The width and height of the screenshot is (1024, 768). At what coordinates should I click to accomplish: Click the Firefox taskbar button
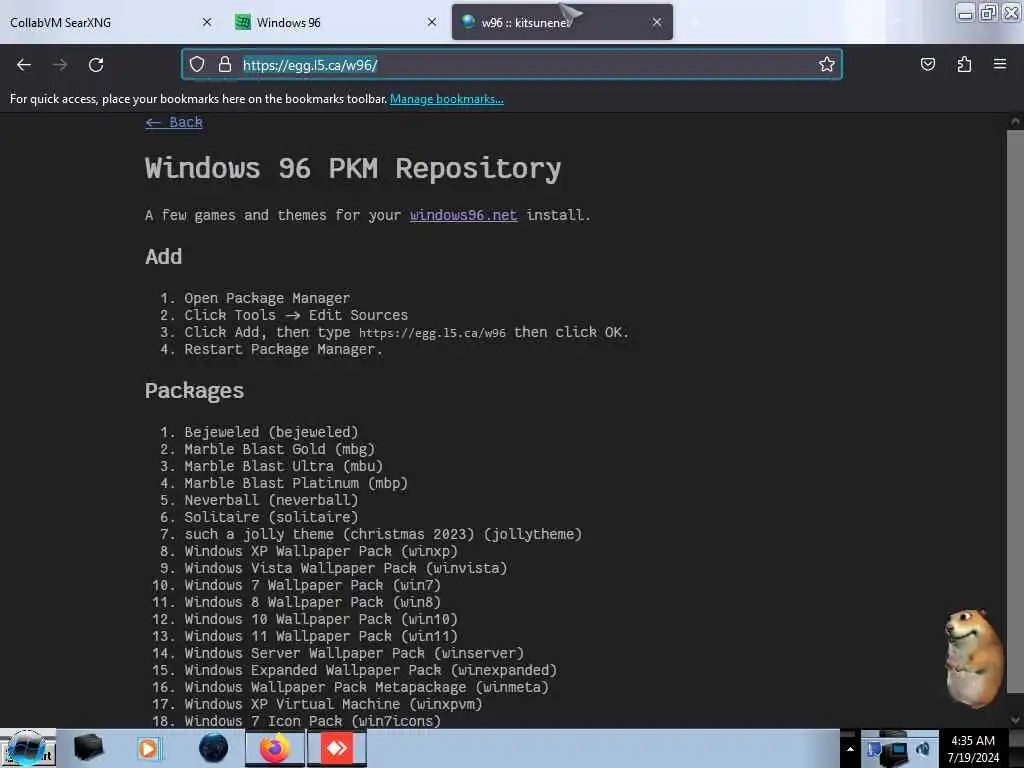coord(275,748)
